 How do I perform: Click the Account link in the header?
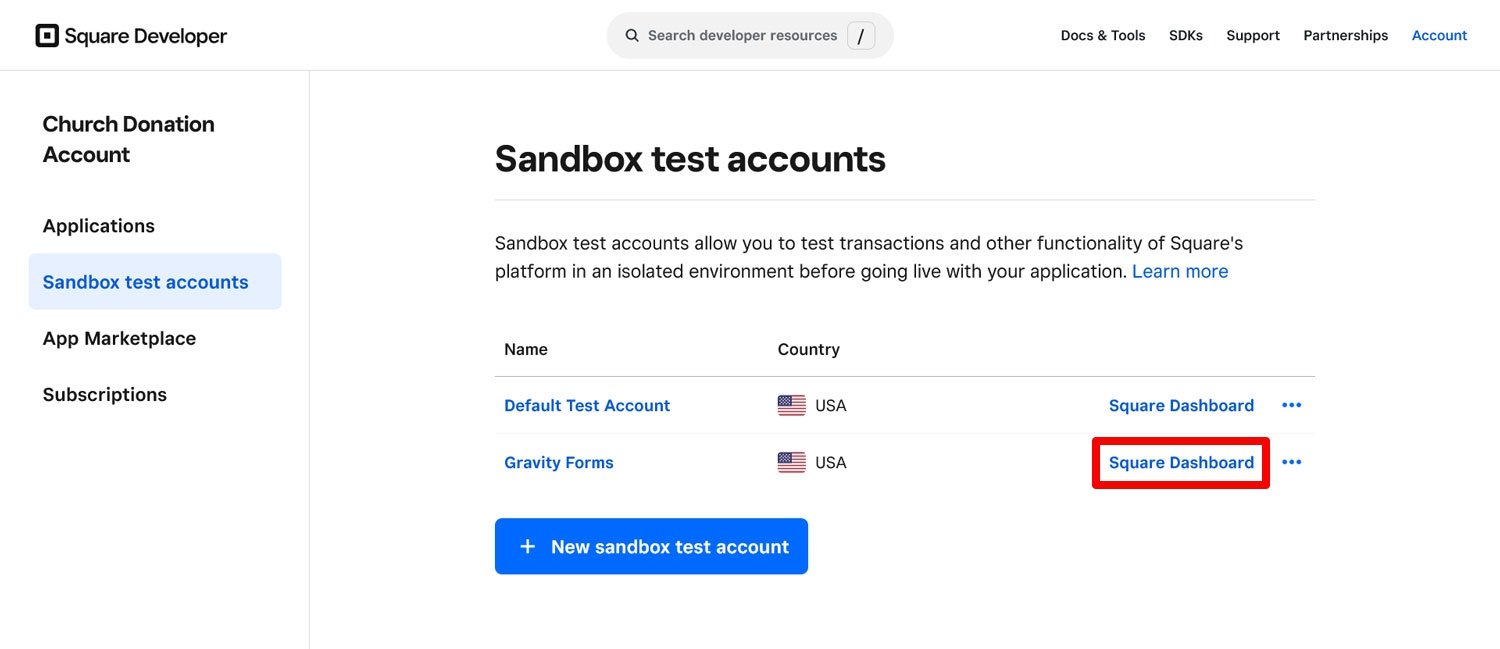pos(1439,36)
